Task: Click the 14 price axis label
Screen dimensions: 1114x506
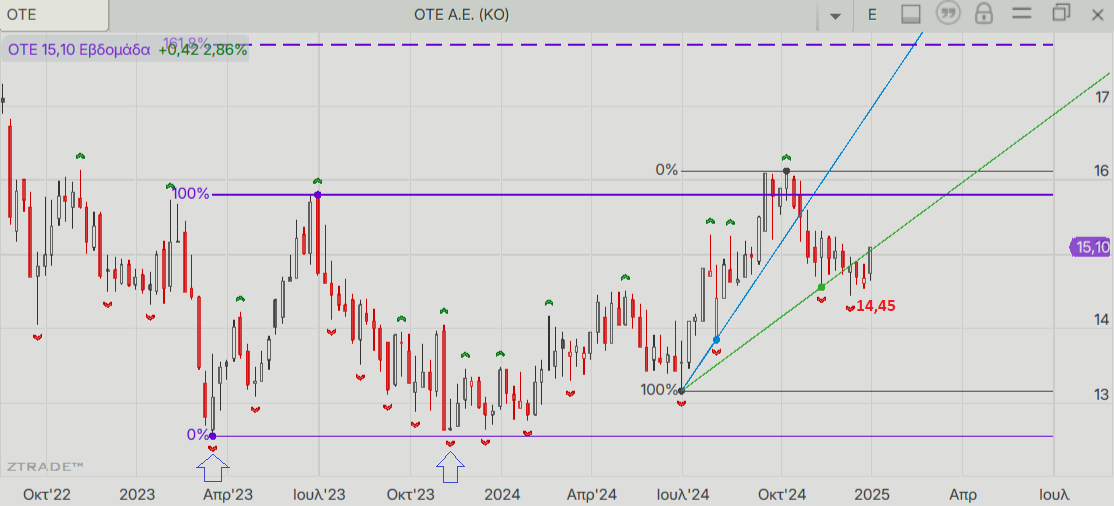Action: 1102,320
